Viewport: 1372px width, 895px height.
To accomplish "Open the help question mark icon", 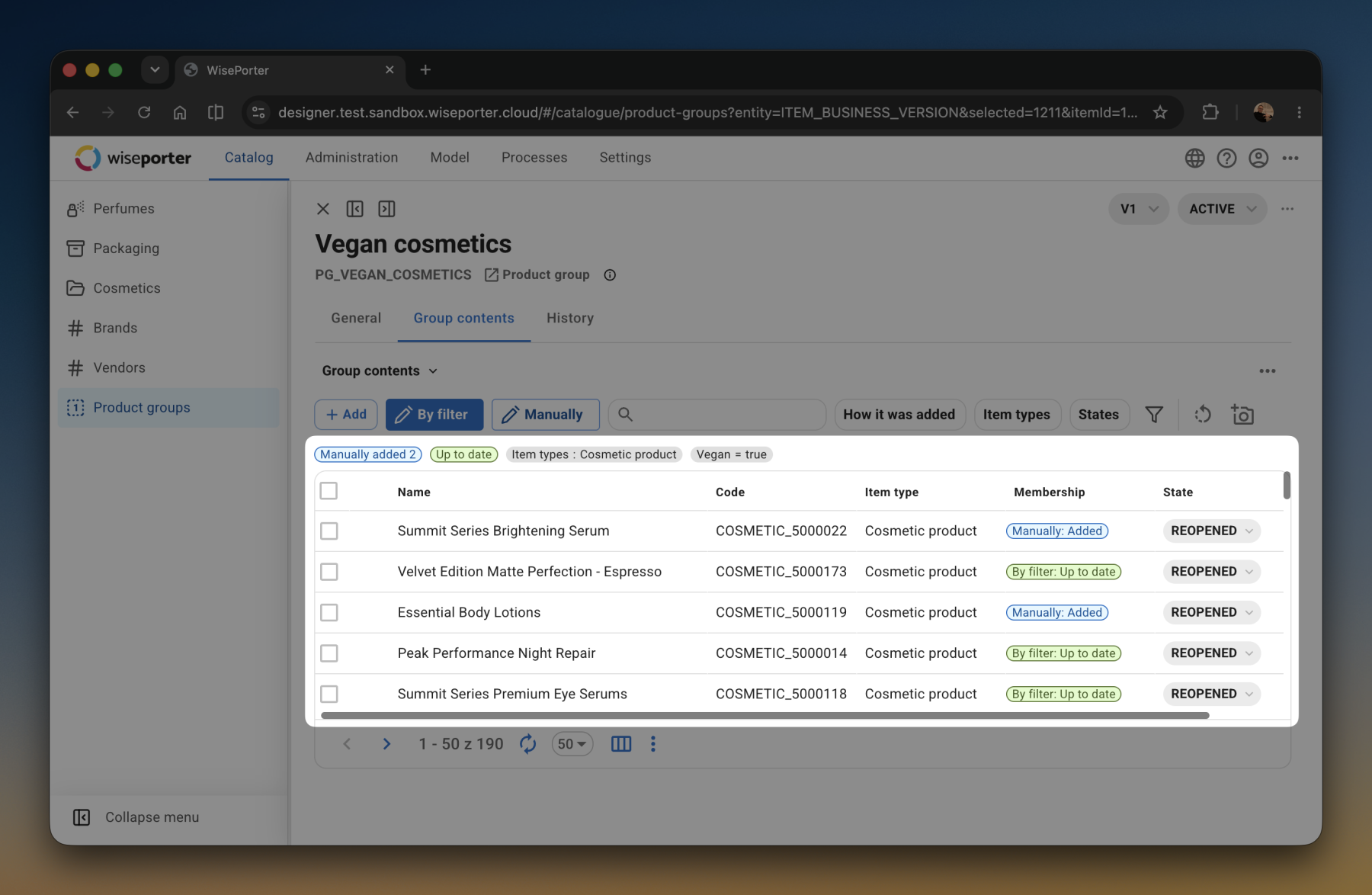I will [1226, 158].
